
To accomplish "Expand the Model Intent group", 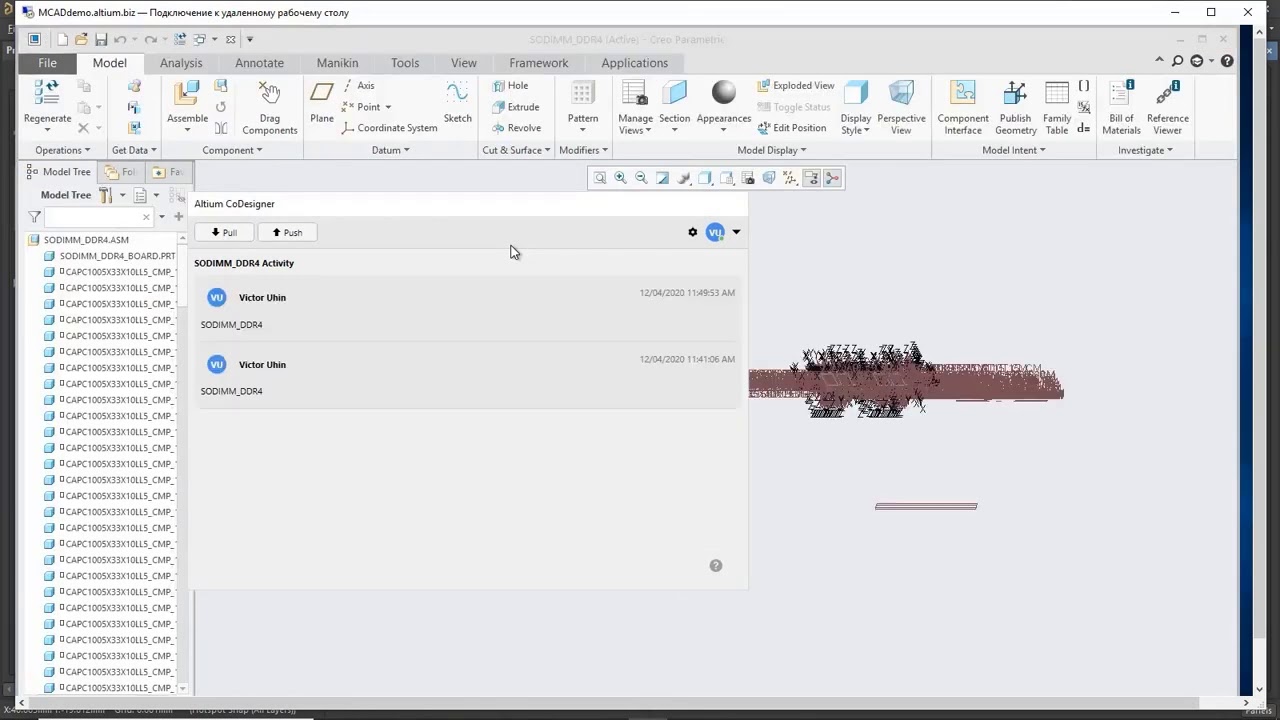I will click(1013, 150).
